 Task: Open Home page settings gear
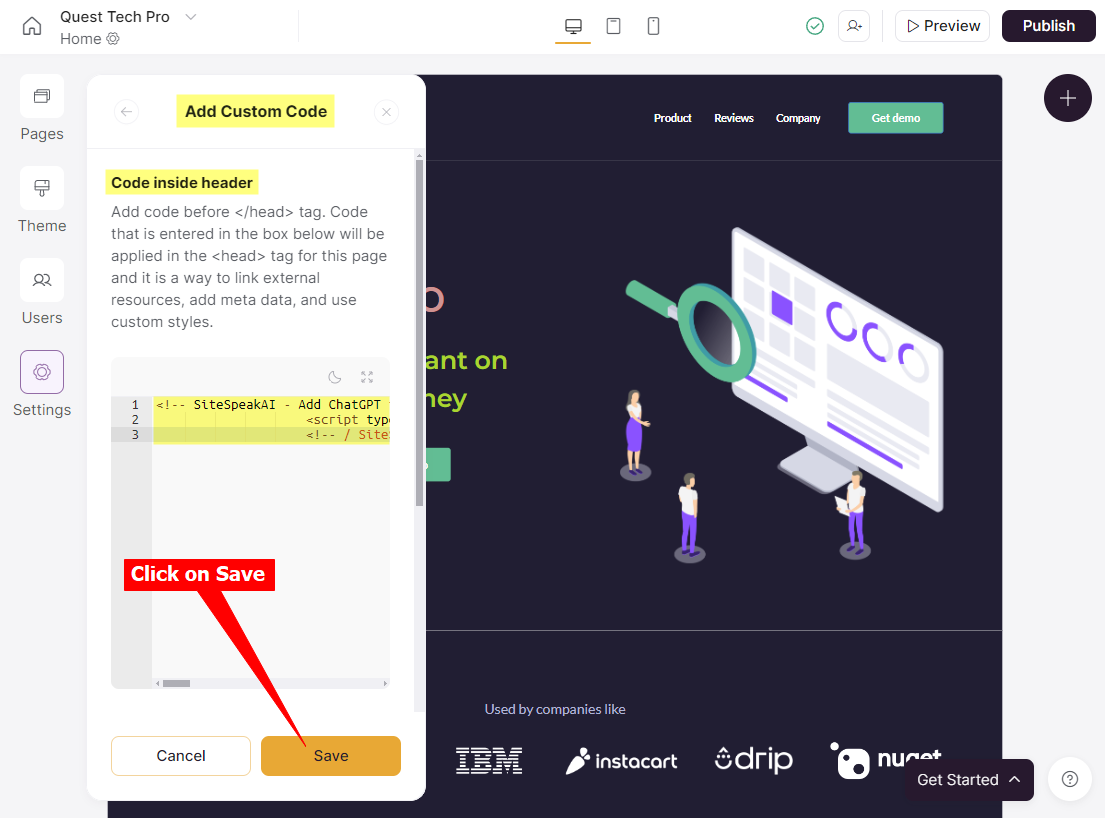point(113,39)
